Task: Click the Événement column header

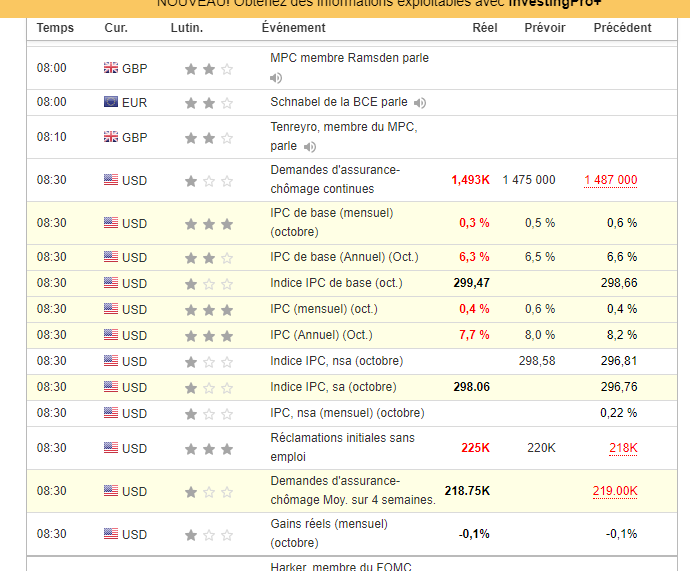Action: 293,28
